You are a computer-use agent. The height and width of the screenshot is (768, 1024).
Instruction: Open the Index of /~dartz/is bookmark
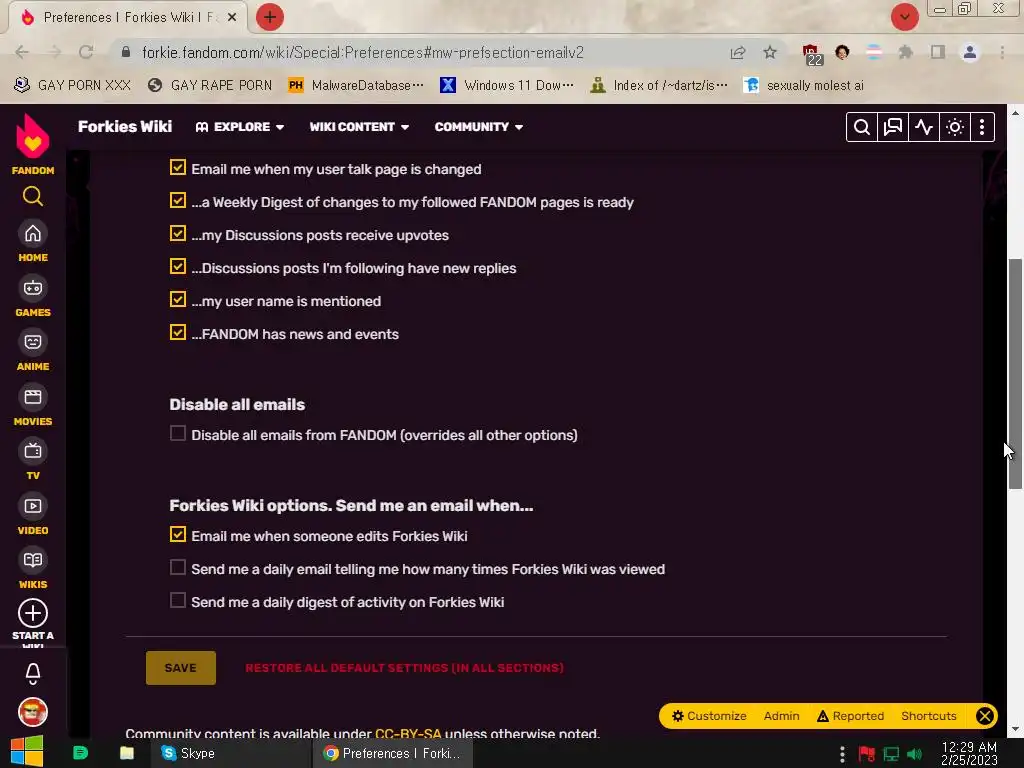[x=659, y=86]
